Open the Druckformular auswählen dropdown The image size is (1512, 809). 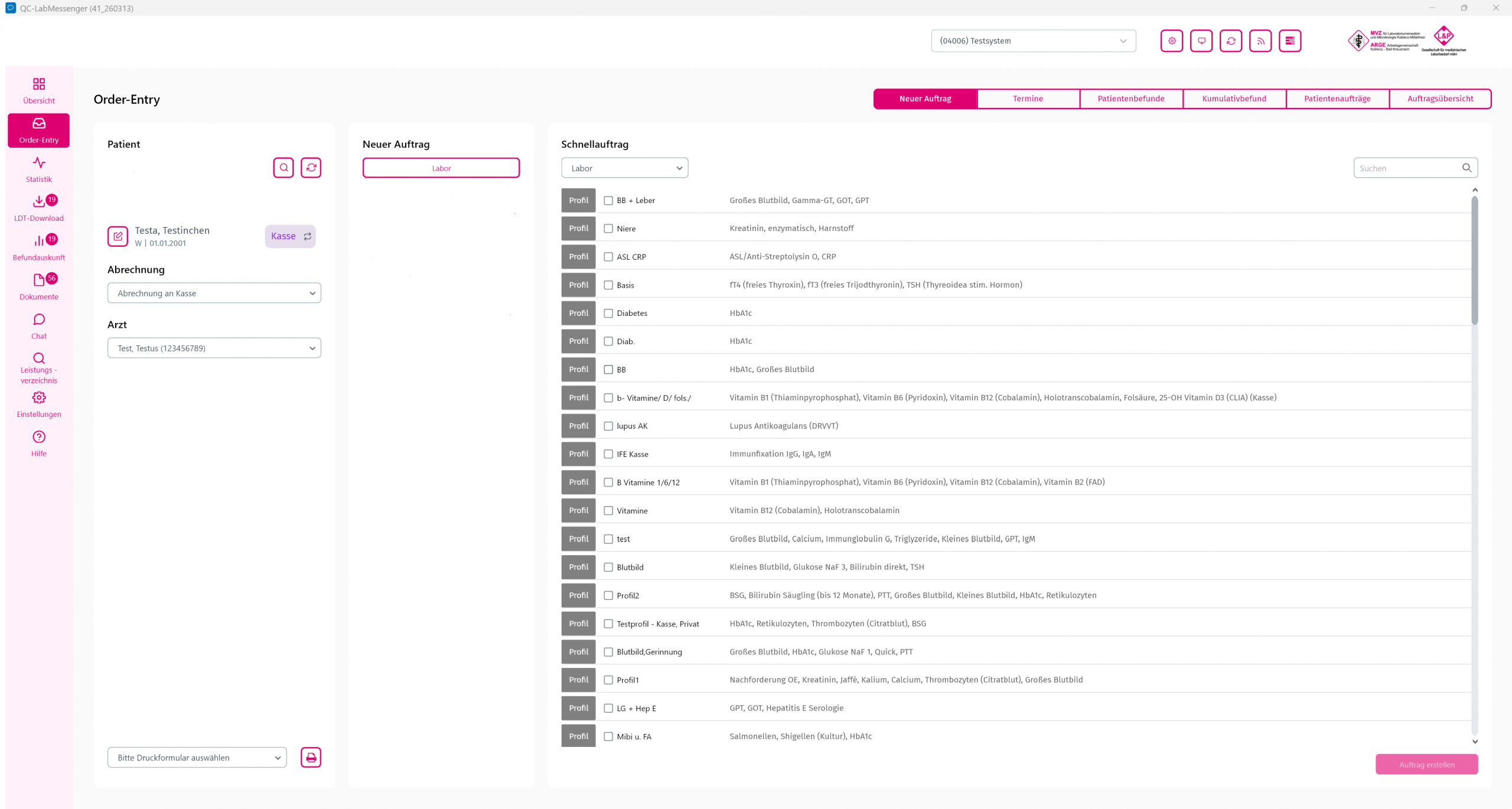(197, 758)
